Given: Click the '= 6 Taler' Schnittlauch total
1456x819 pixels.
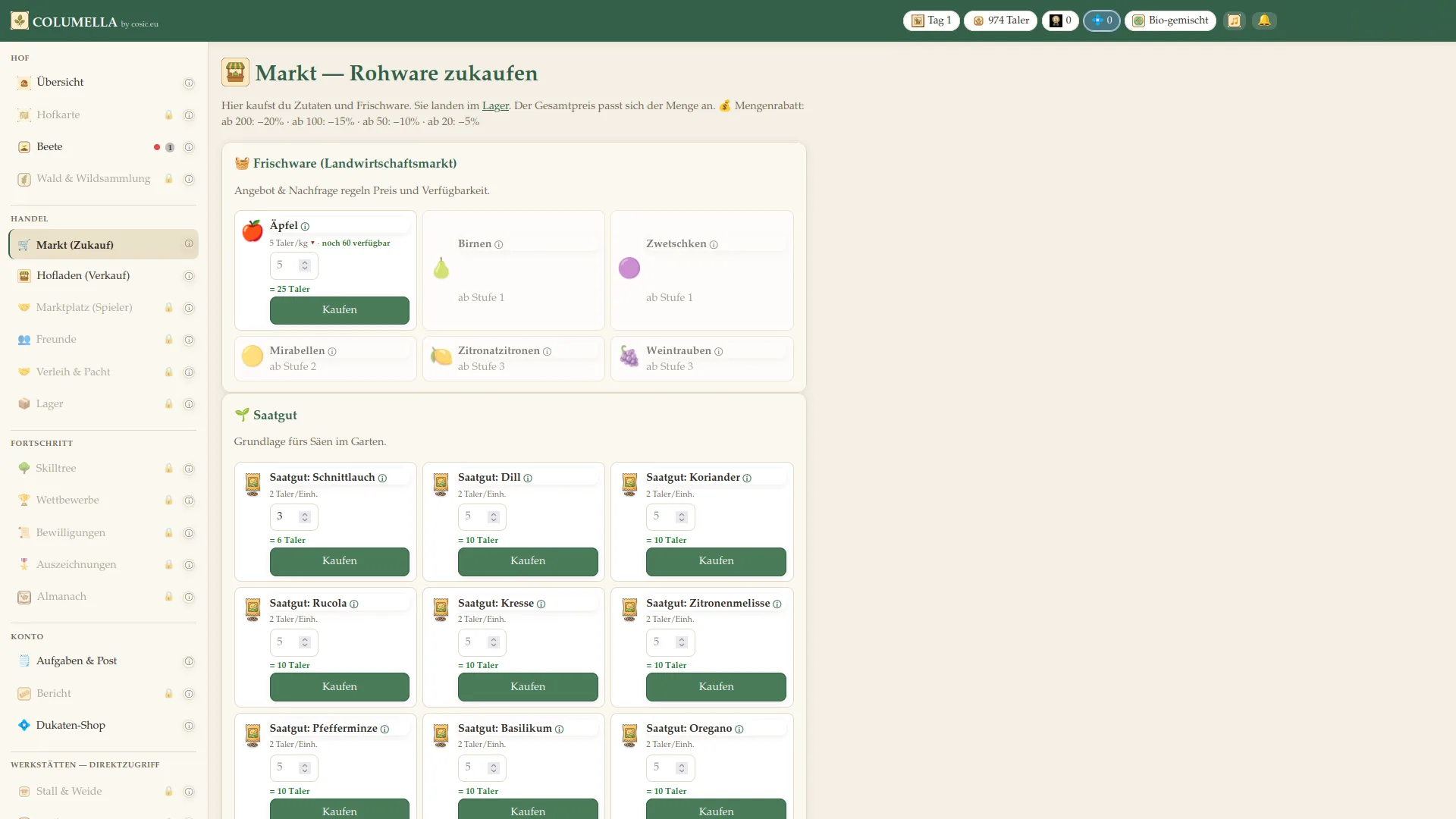Looking at the screenshot, I should click(287, 541).
